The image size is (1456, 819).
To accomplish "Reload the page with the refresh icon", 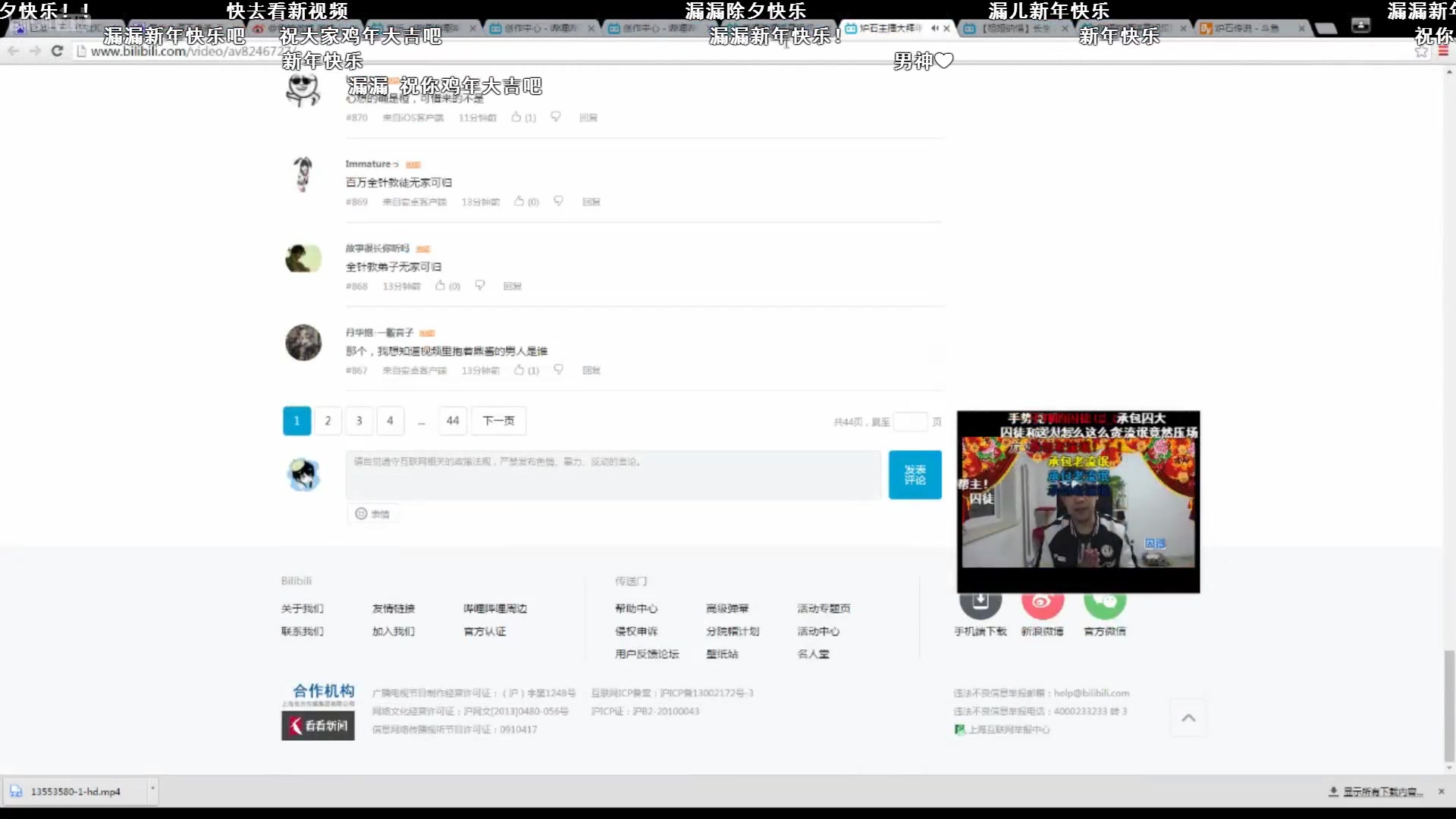I will pos(57,51).
